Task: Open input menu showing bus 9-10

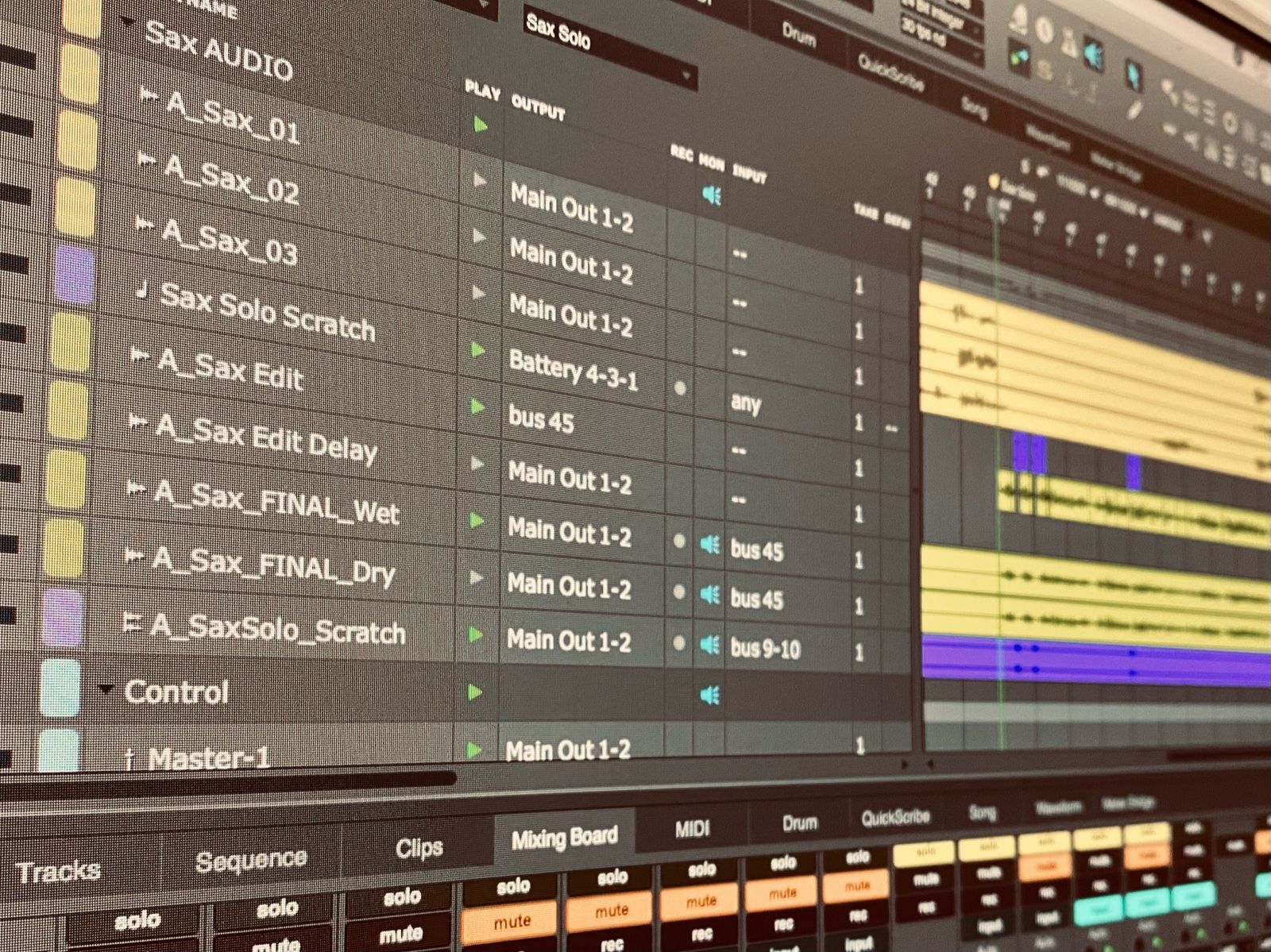Action: click(765, 649)
